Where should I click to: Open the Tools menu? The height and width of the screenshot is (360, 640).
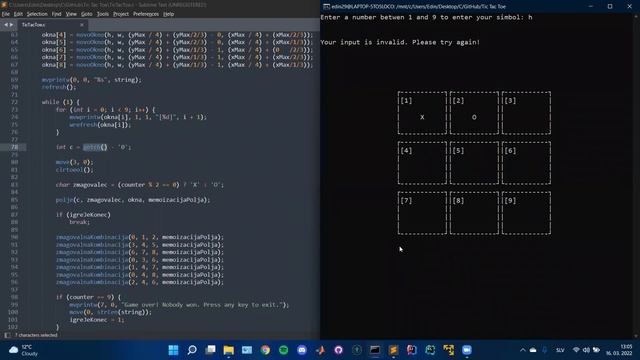tap(102, 14)
